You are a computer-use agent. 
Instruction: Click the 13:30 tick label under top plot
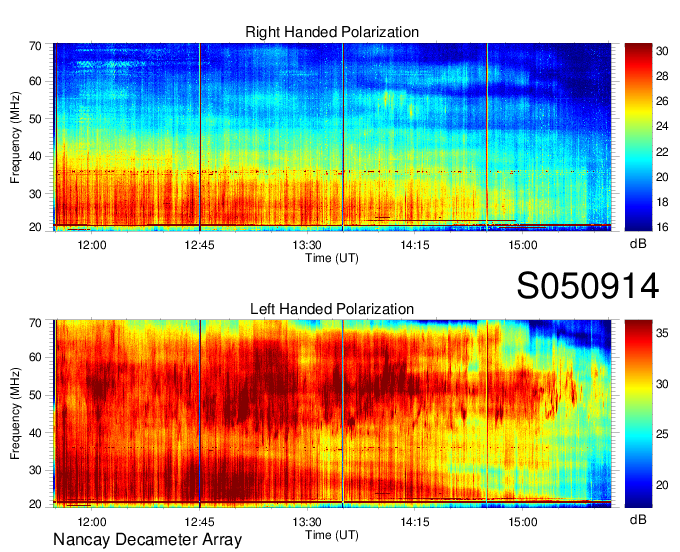click(x=307, y=245)
